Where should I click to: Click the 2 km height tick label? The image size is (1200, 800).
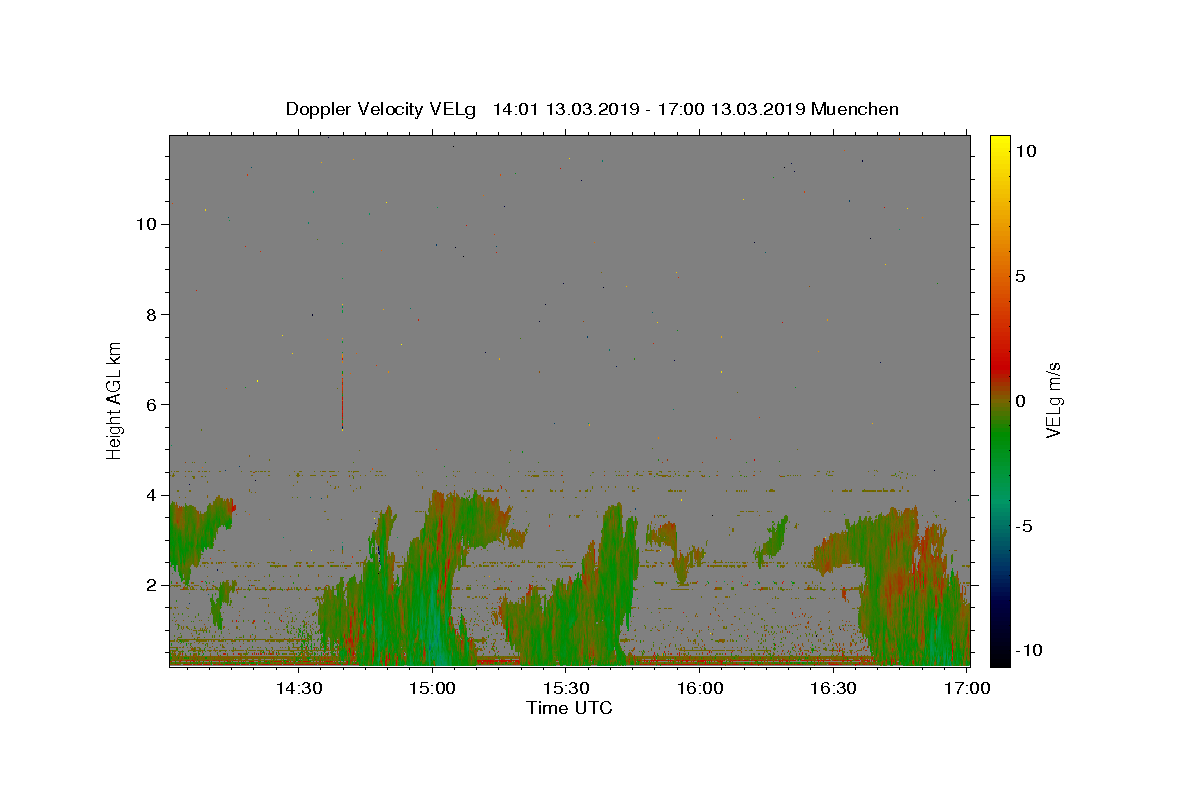153,585
